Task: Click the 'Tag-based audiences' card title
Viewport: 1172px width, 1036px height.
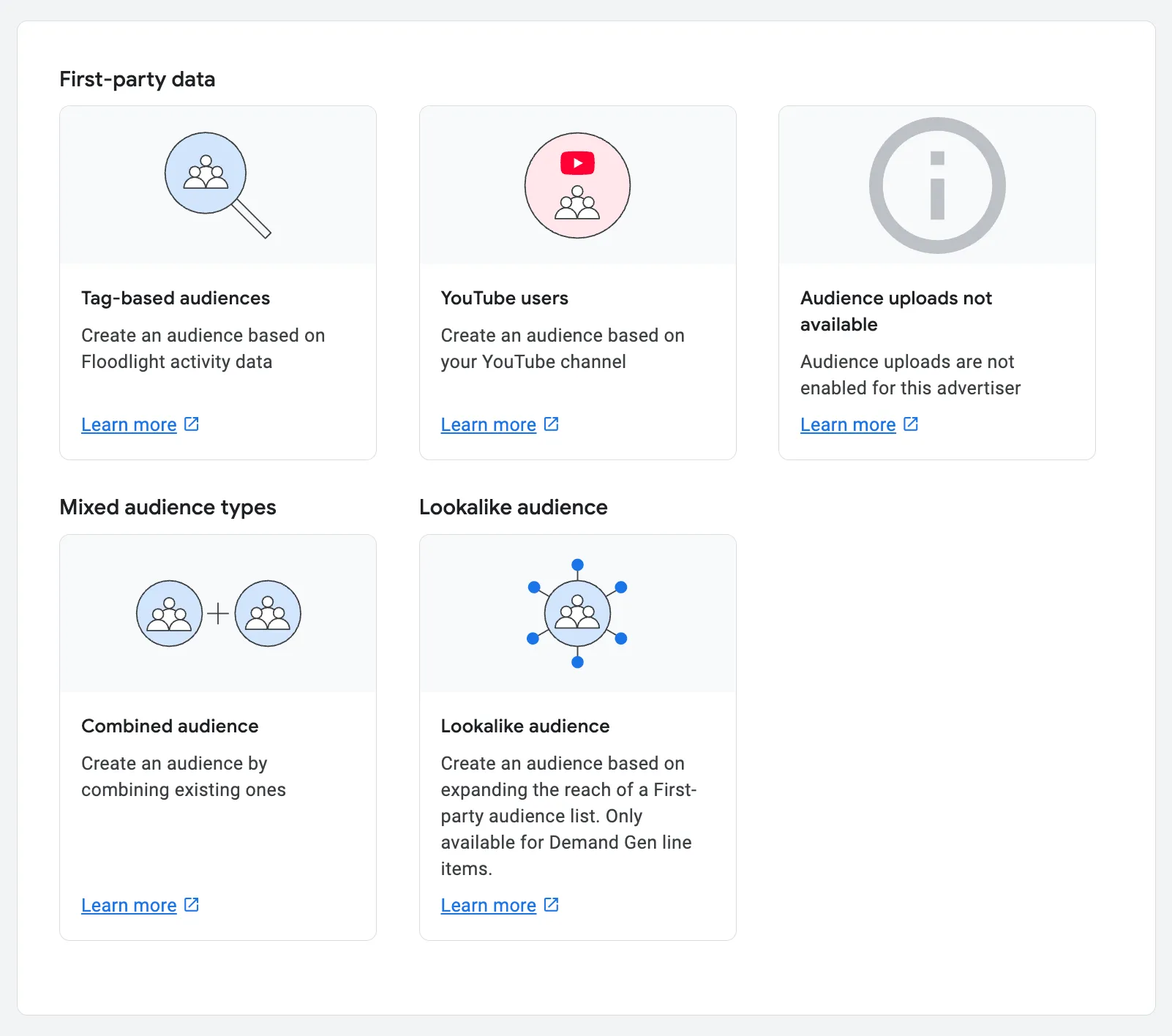Action: click(x=176, y=298)
